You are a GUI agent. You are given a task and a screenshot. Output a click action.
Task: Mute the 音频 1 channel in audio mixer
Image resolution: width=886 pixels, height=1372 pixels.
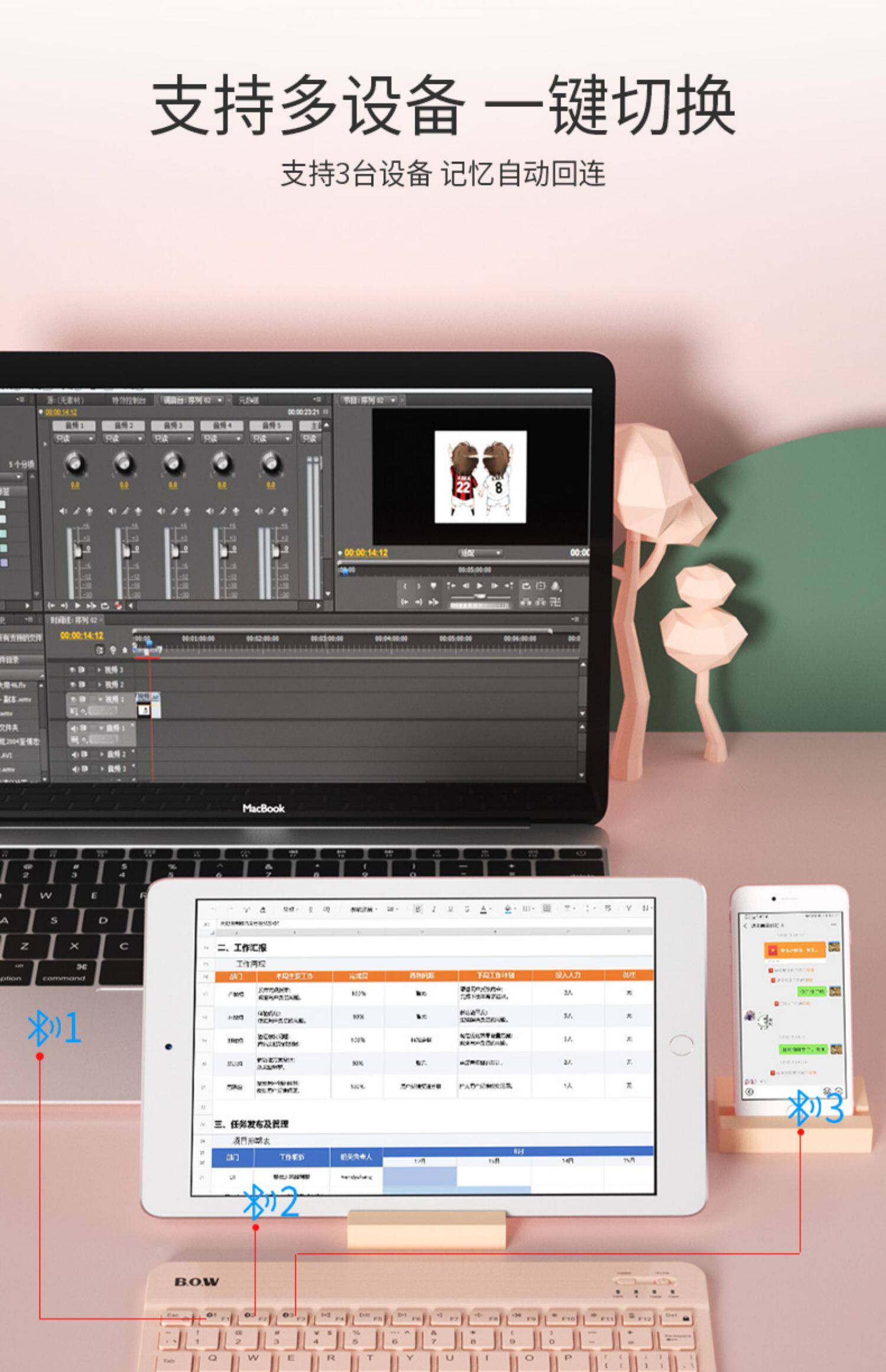[63, 511]
